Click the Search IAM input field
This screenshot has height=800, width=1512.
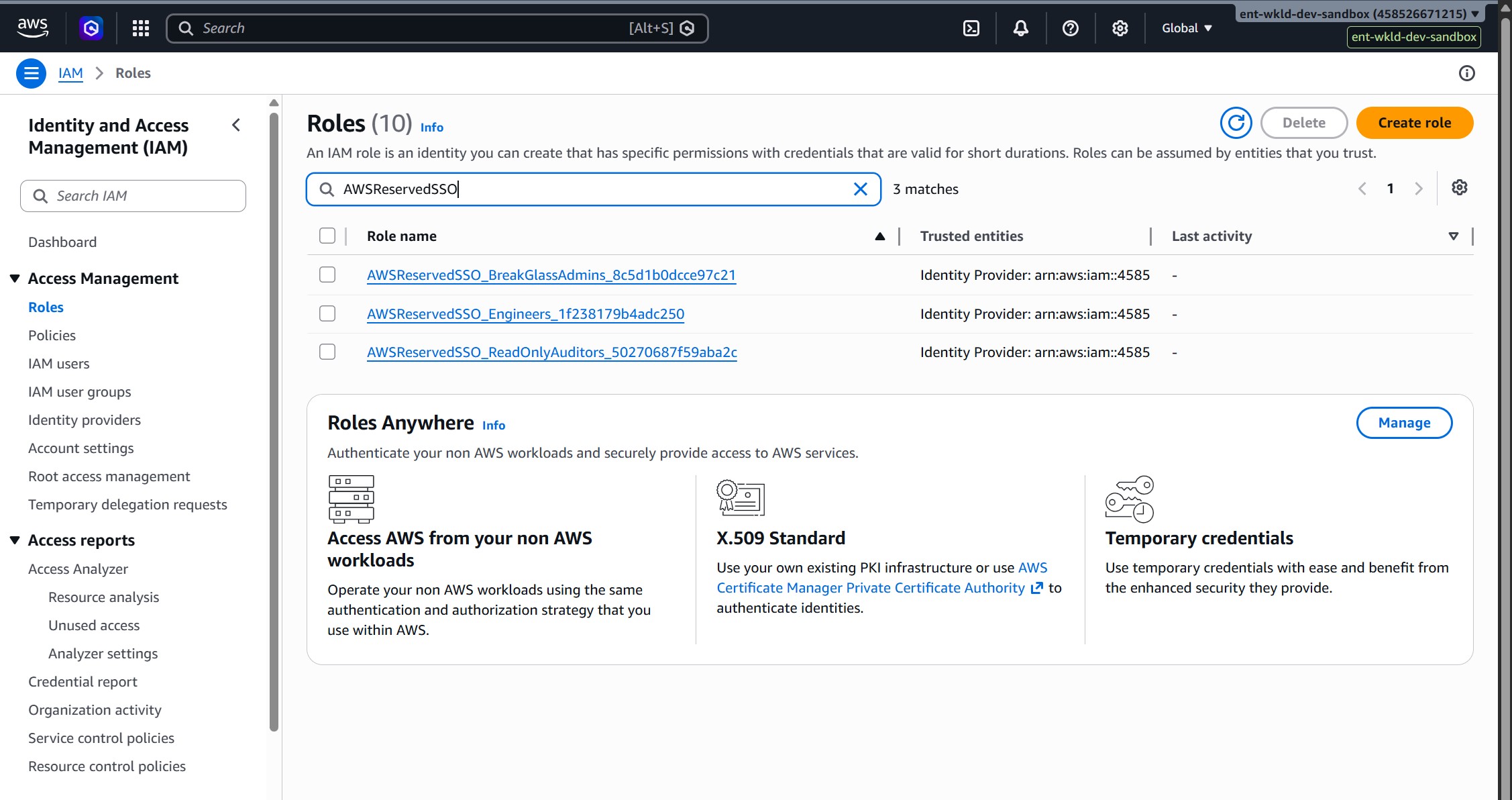[x=133, y=196]
